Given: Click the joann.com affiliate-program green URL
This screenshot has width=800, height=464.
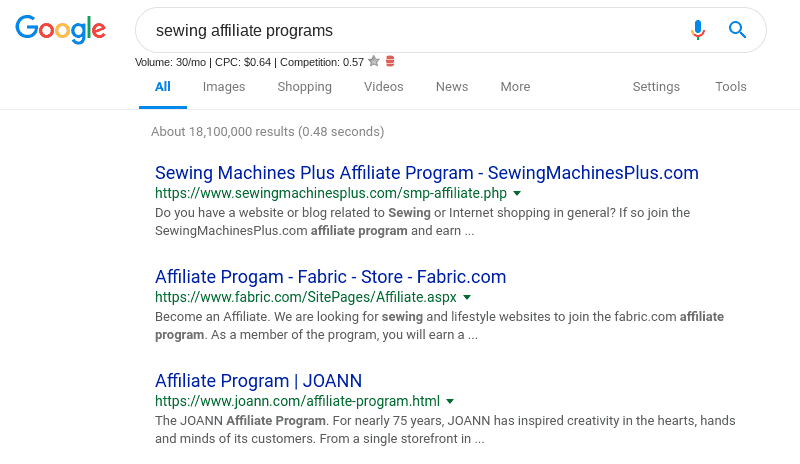Looking at the screenshot, I should coord(297,401).
